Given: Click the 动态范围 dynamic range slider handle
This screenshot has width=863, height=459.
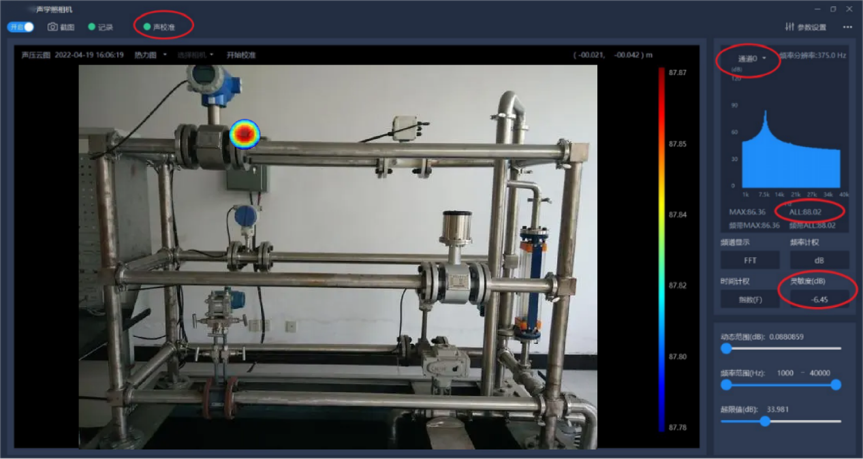Looking at the screenshot, I should pos(727,348).
